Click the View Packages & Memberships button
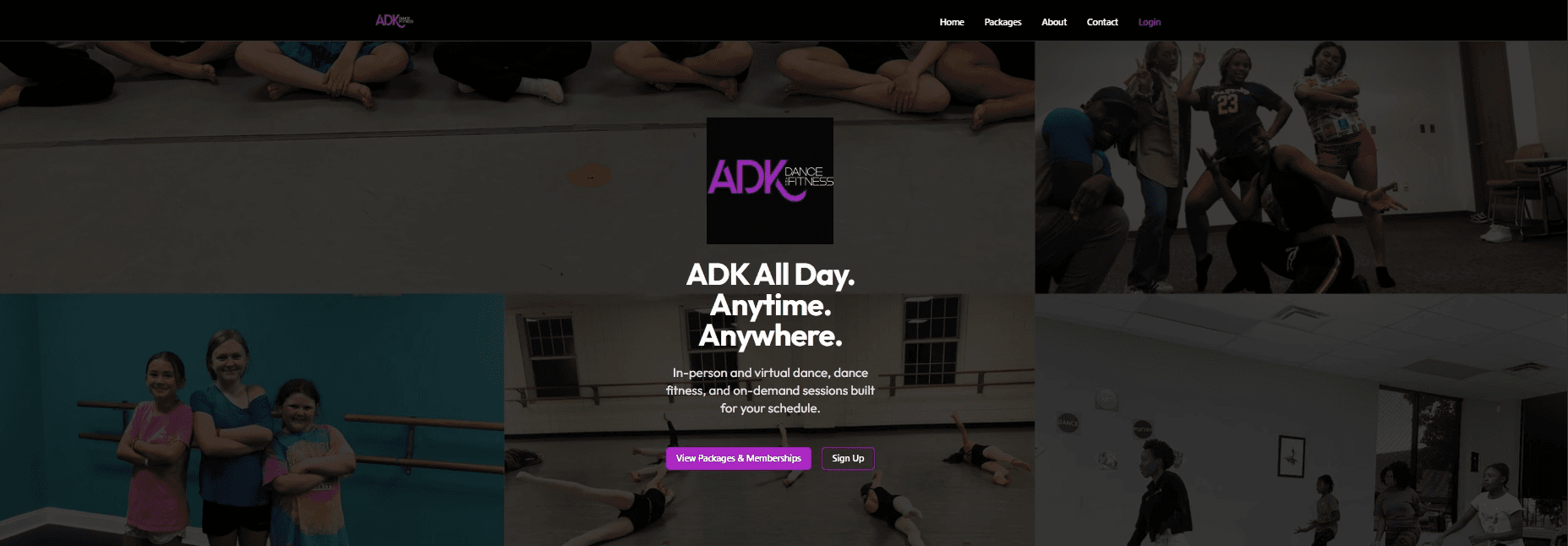Screen dimensions: 1568x546 point(738,458)
